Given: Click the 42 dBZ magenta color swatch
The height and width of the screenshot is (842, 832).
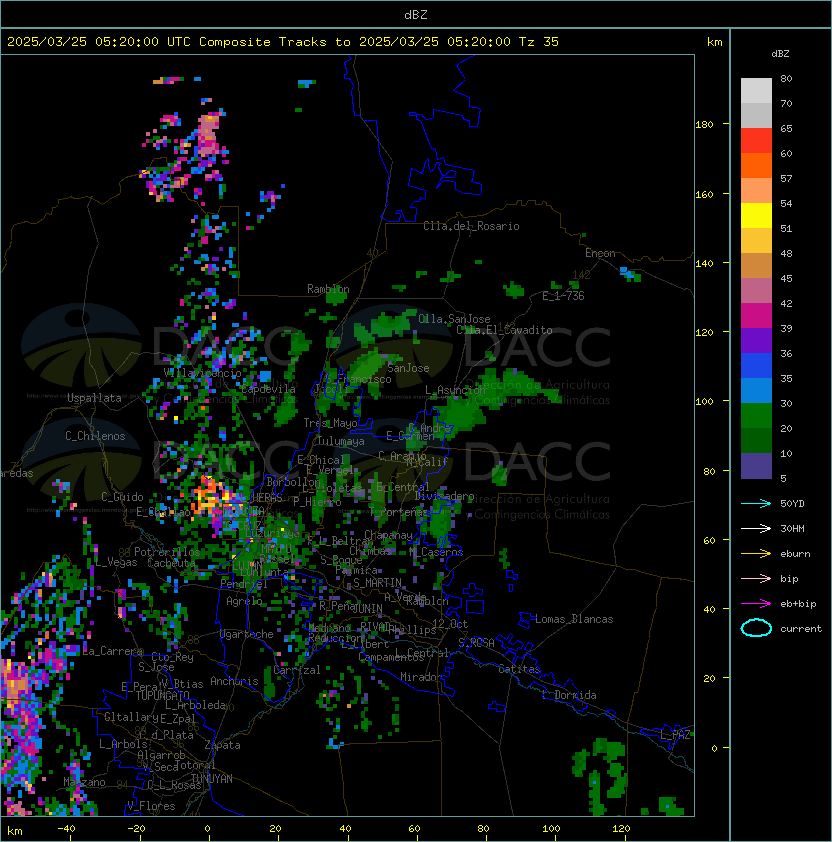Looking at the screenshot, I should 756,316.
